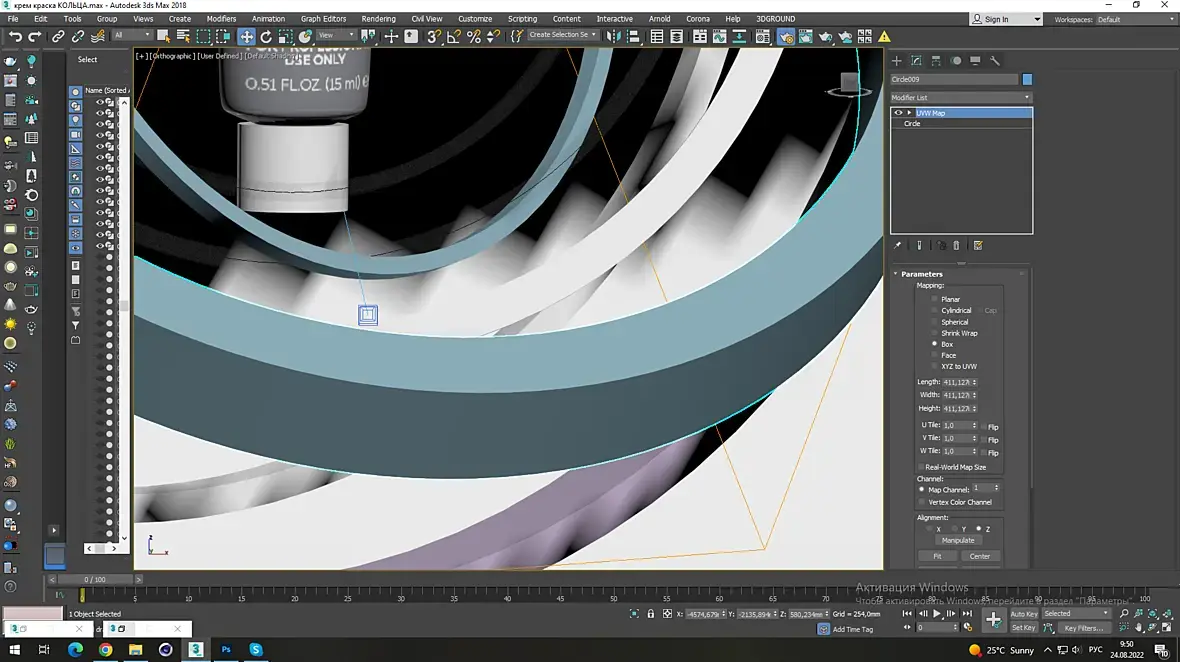Screen dimensions: 1180x662
Task: Open the Rendering menu
Action: [x=378, y=19]
